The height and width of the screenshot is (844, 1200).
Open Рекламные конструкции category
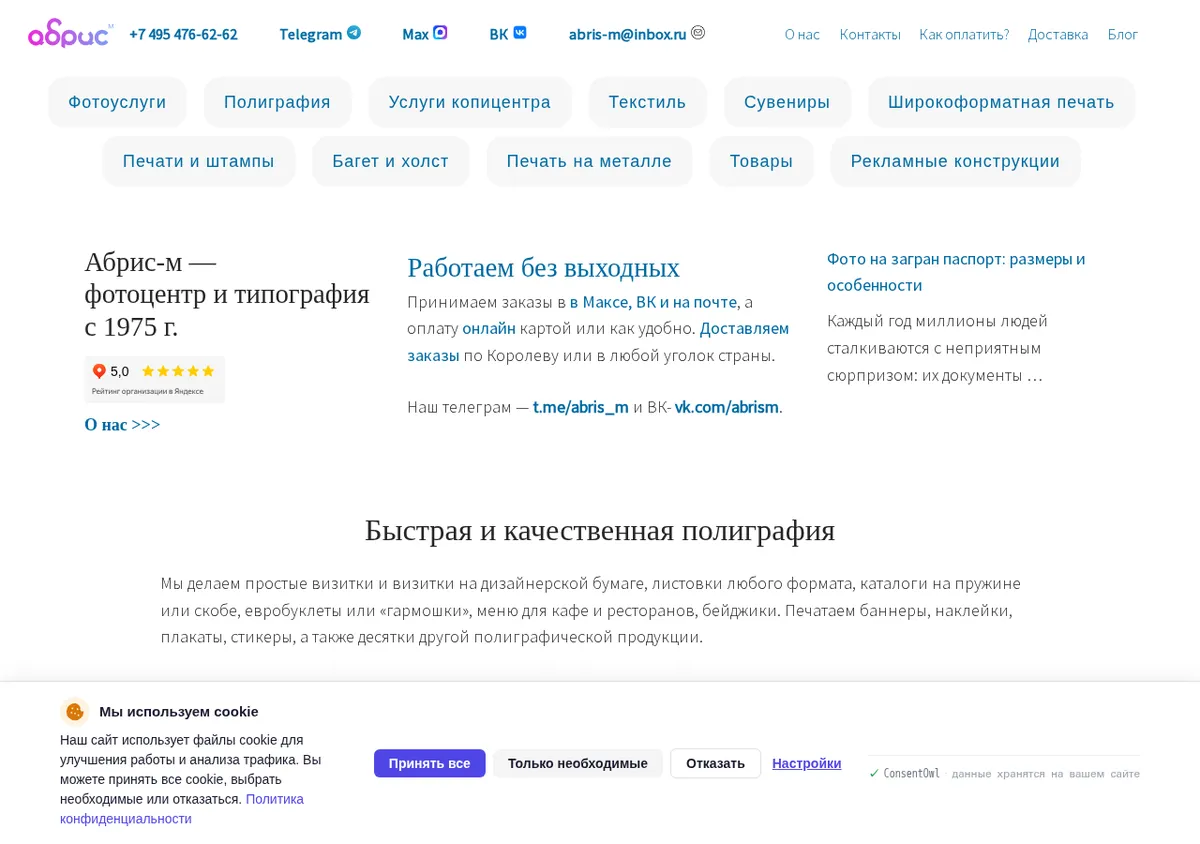pyautogui.click(x=955, y=161)
